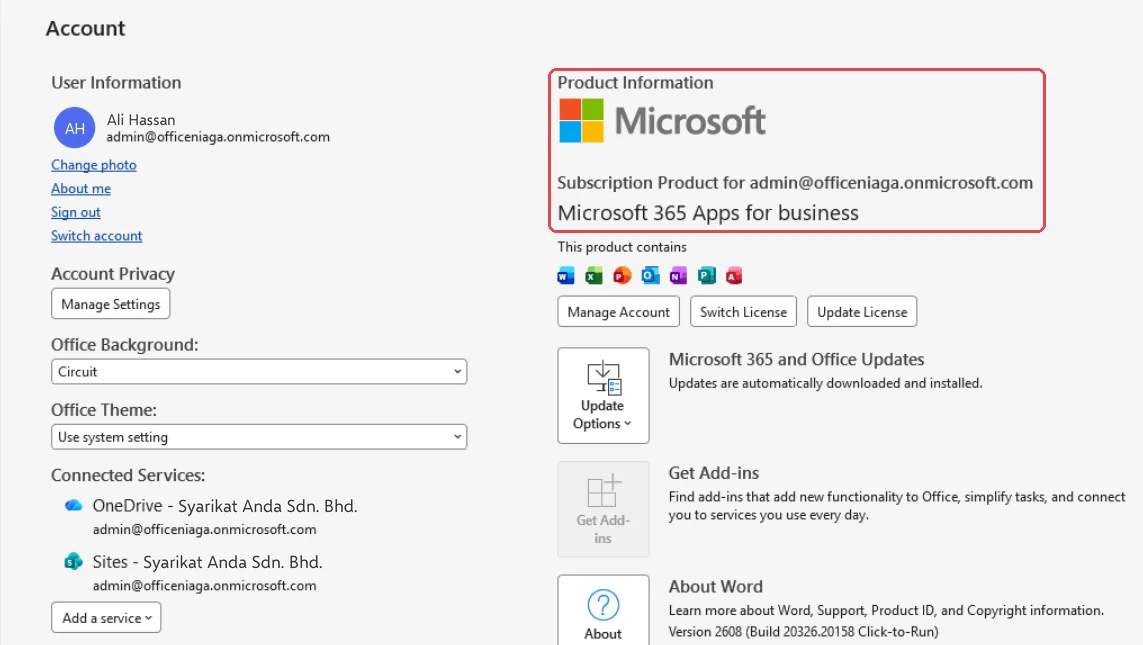The width and height of the screenshot is (1143, 645).
Task: Click the Microsoft 365 Apps for business text
Action: tap(708, 213)
